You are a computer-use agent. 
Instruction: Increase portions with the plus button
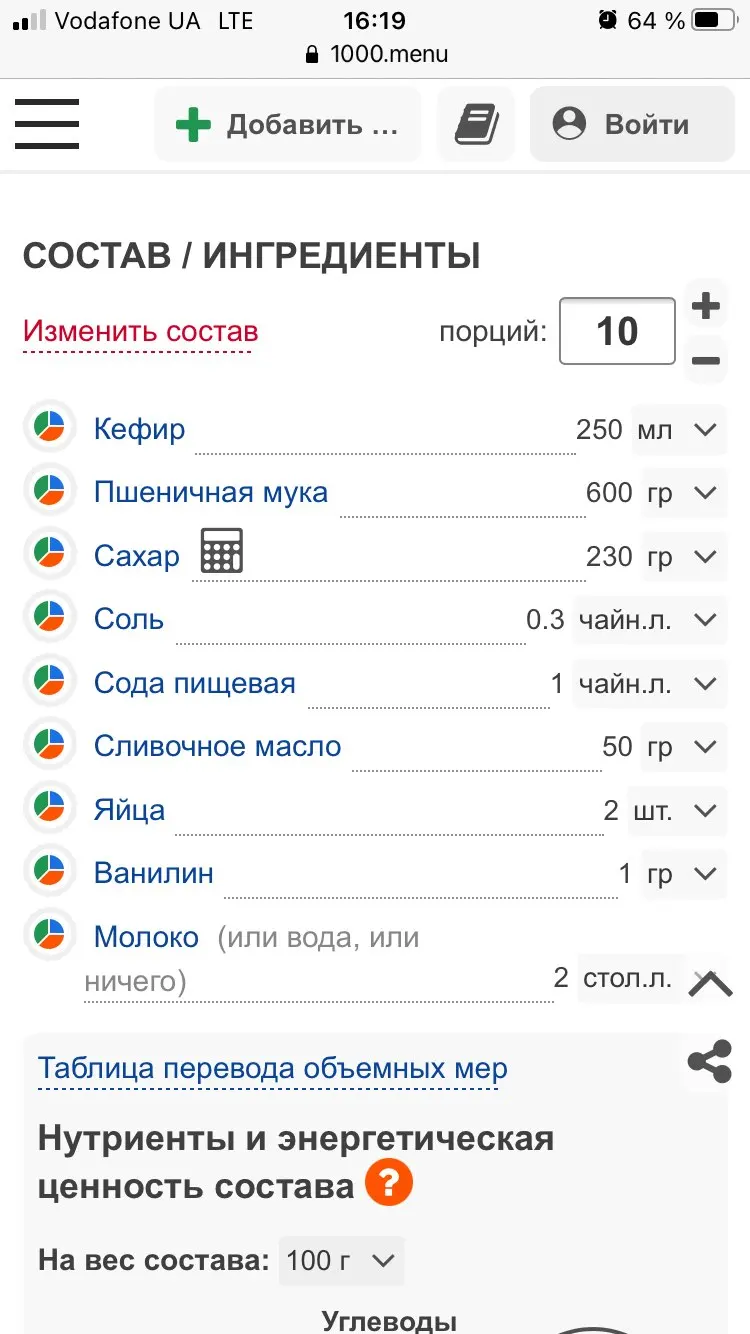point(706,306)
